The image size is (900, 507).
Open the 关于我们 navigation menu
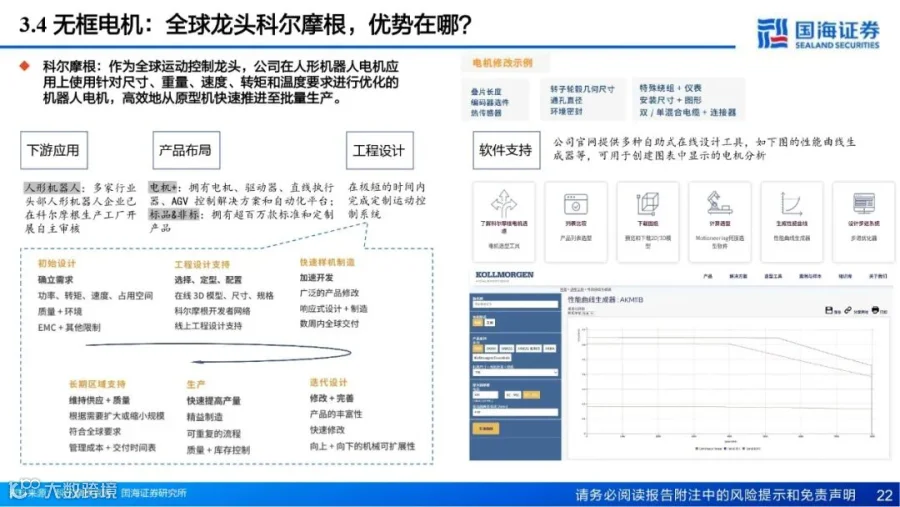coord(877,276)
